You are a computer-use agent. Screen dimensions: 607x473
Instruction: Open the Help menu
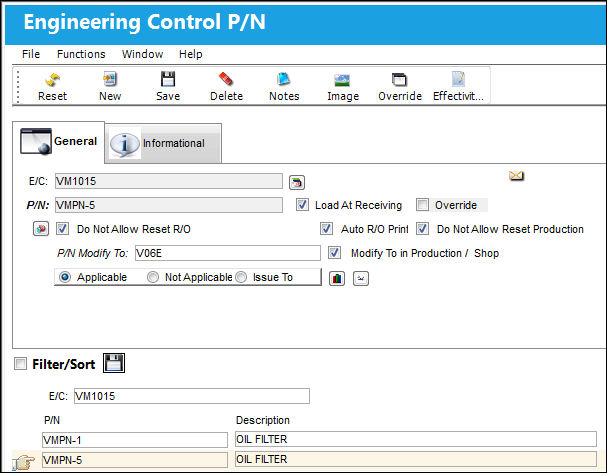(190, 54)
